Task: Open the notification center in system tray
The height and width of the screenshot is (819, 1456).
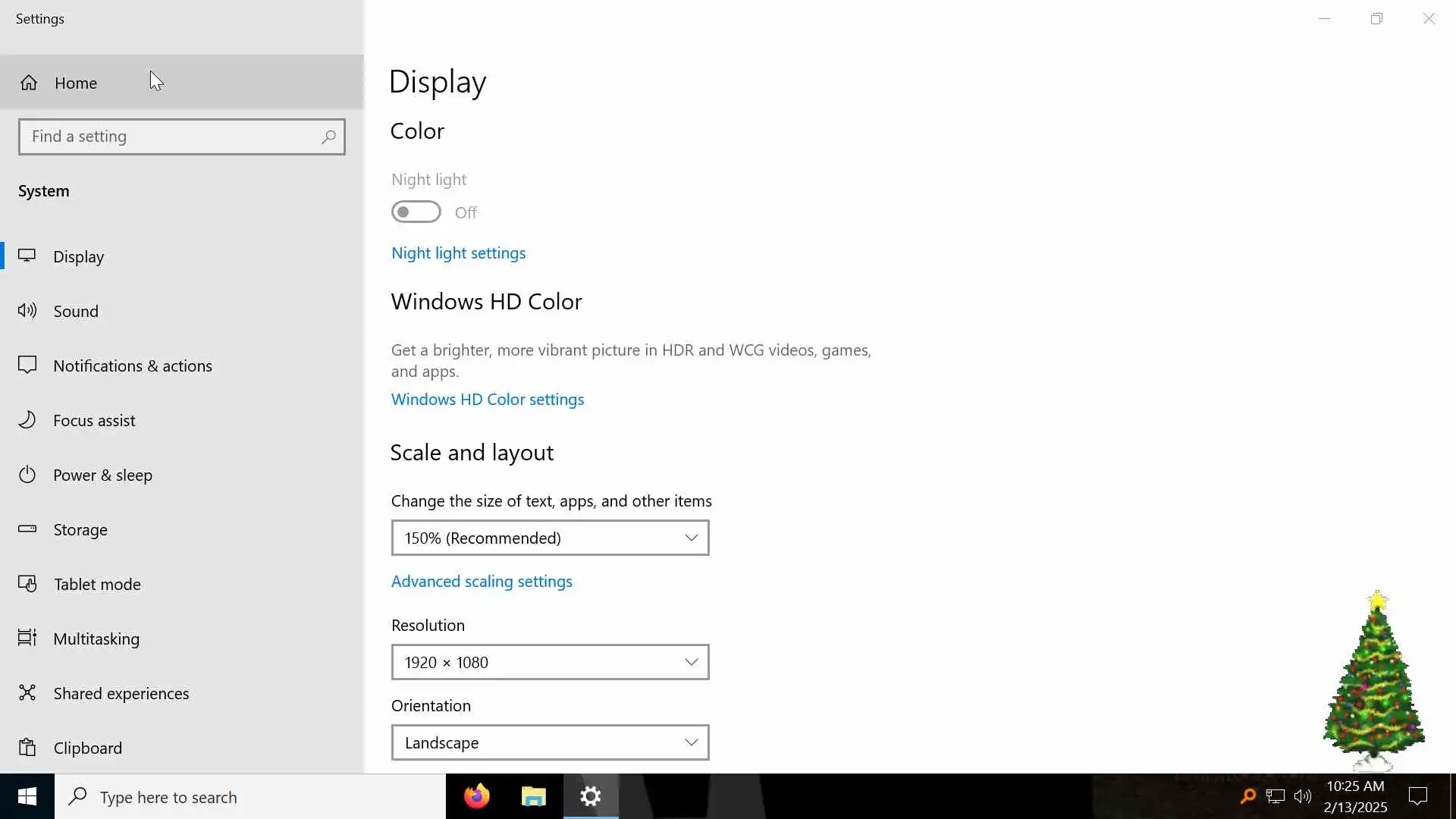Action: click(1417, 796)
